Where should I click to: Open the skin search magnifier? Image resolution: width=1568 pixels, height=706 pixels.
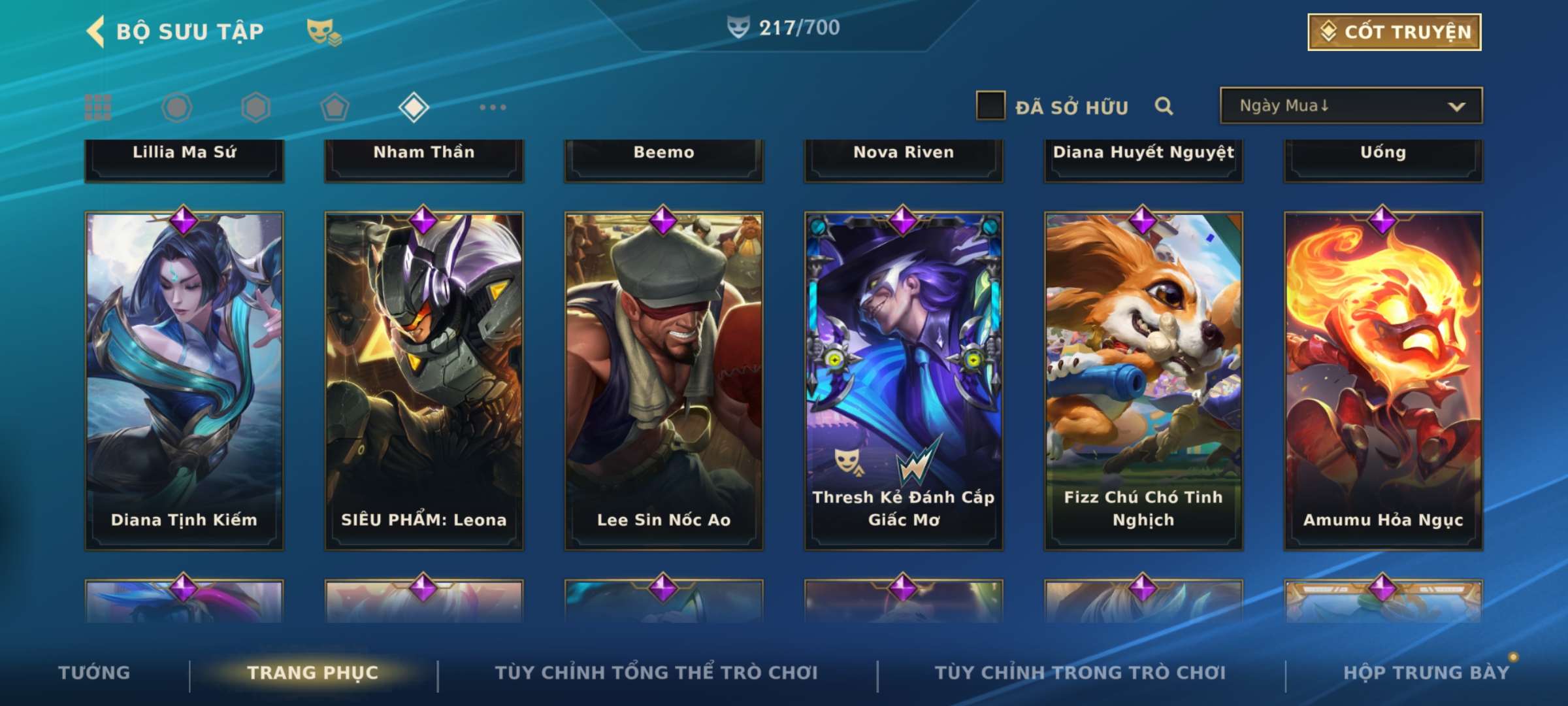coord(1164,106)
